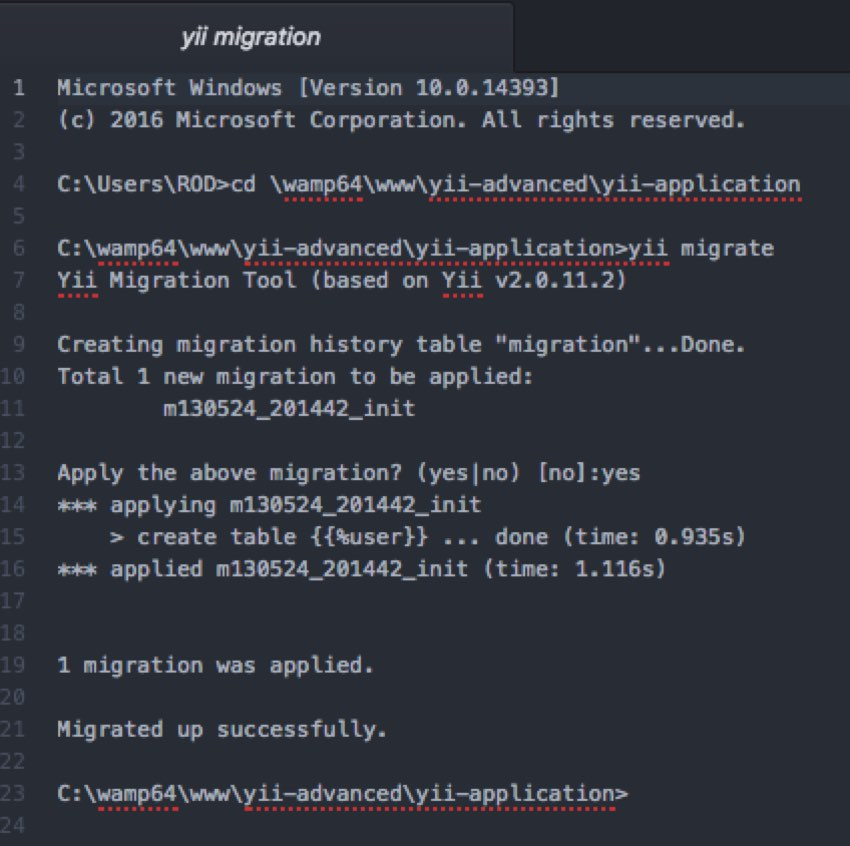Screen dimensions: 850x846
Task: Click "Creating migration history table" line
Action: [401, 344]
